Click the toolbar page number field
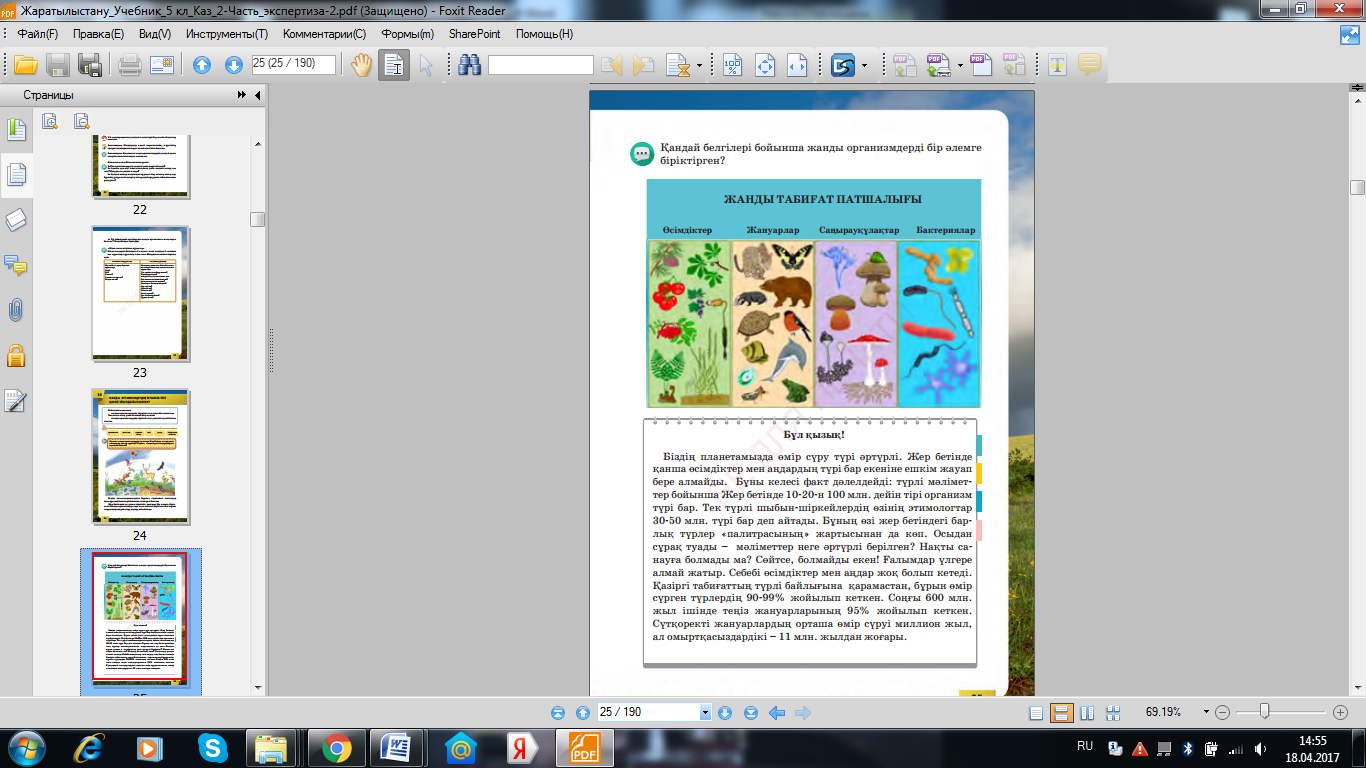Image resolution: width=1366 pixels, height=768 pixels. click(x=294, y=63)
